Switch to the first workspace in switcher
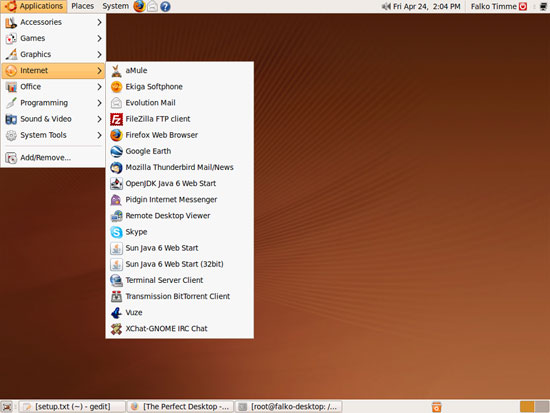Image resolution: width=550 pixels, height=413 pixels. pos(527,406)
